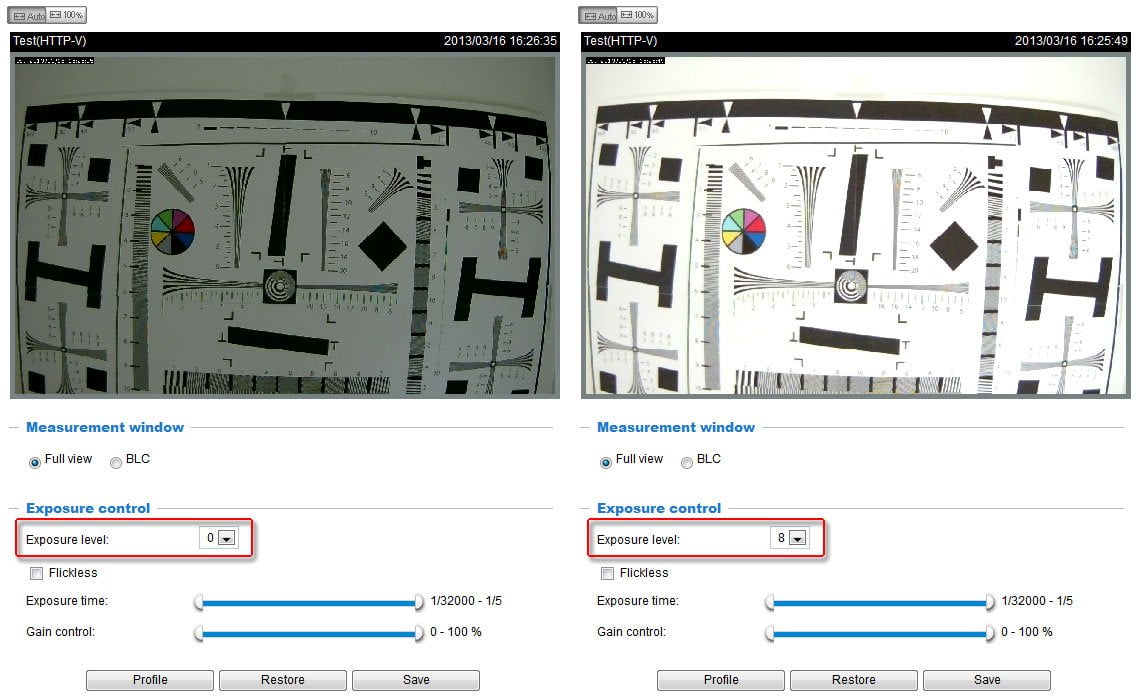Image resolution: width=1142 pixels, height=700 pixels.
Task: Click right panel Gain control slider left handle
Action: point(770,633)
